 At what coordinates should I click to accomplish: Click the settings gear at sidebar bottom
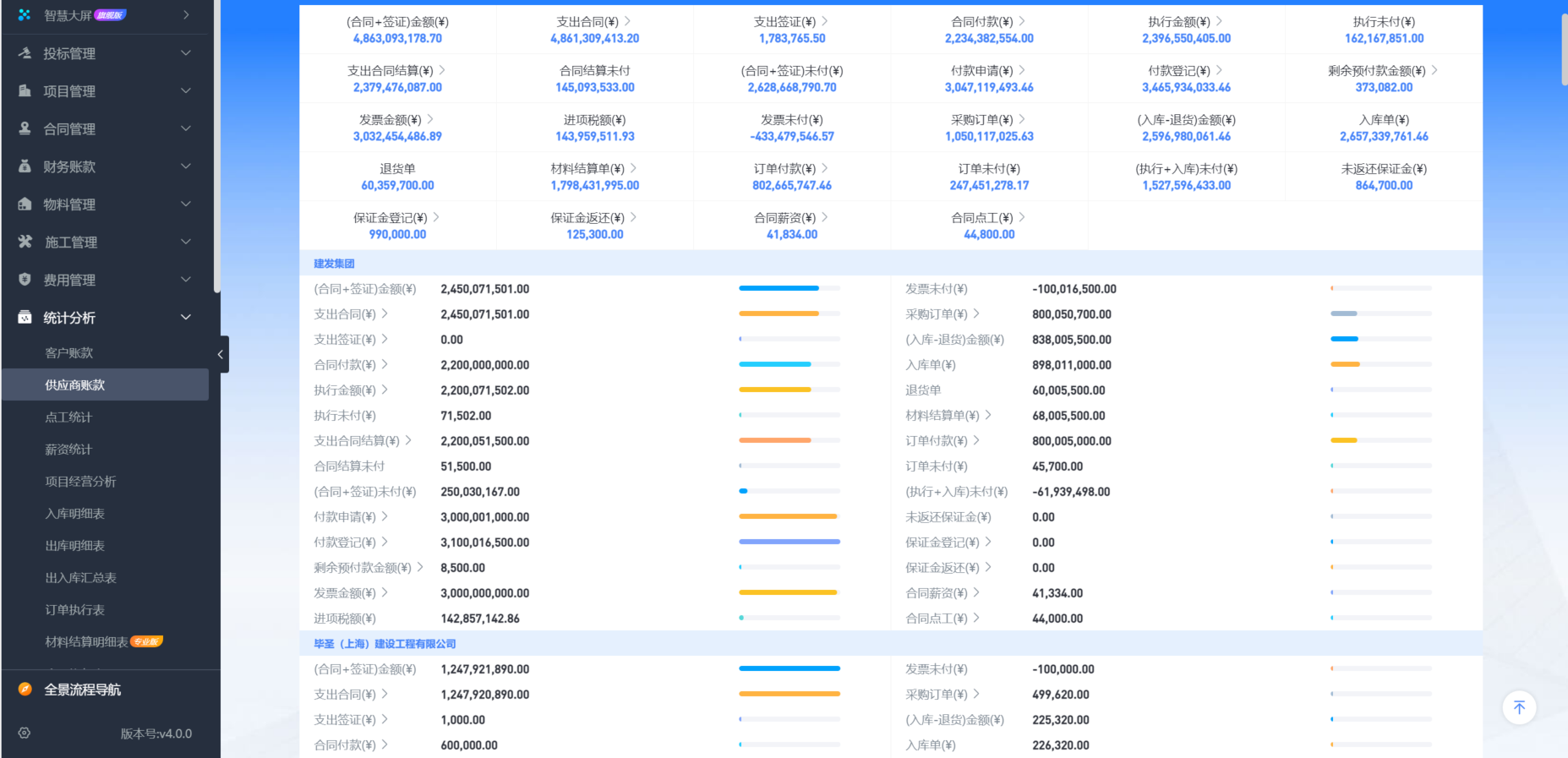(x=25, y=733)
